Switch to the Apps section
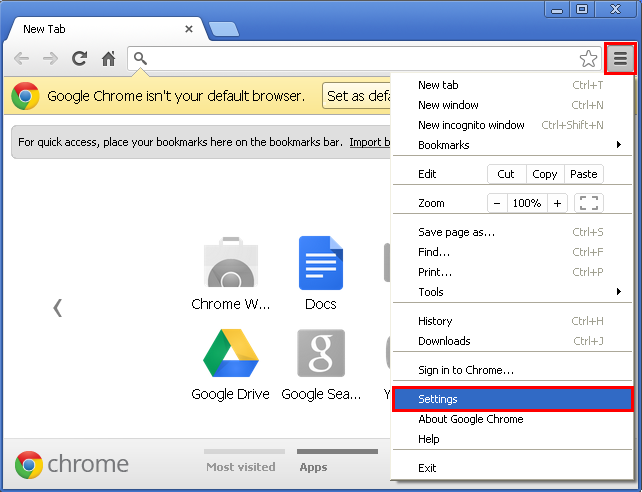Image resolution: width=642 pixels, height=492 pixels. [337, 462]
